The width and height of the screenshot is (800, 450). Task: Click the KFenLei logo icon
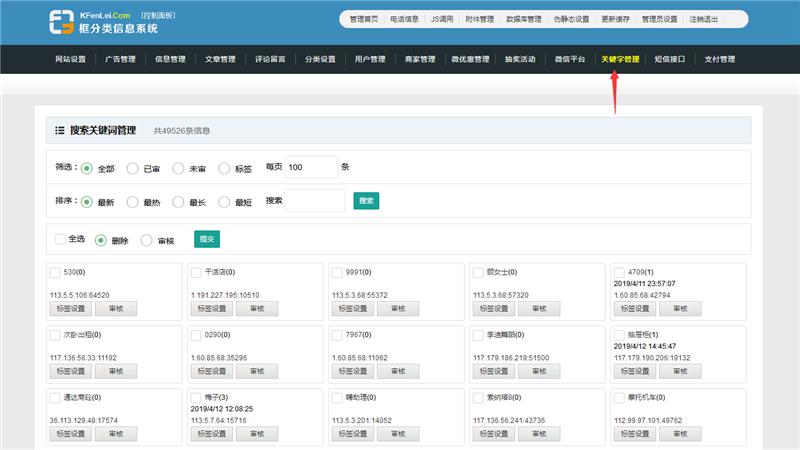[61, 22]
